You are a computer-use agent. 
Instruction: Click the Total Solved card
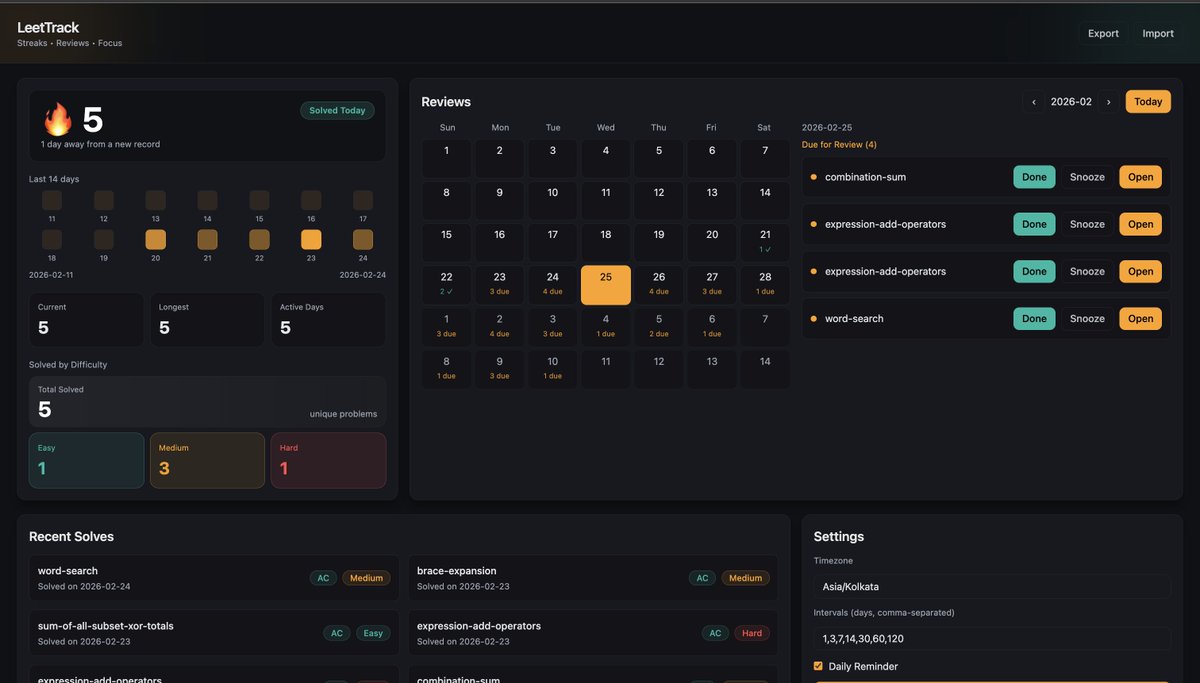207,401
